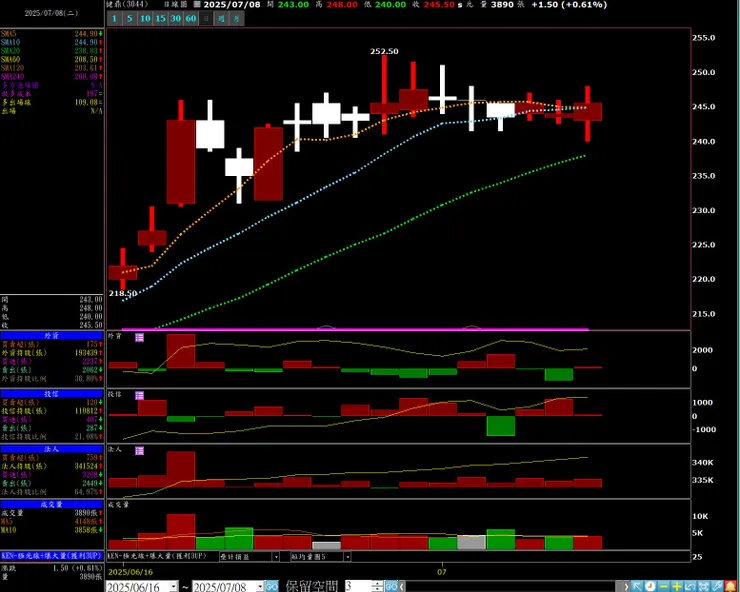Adjust the 保留空間 spinner arrows
The width and height of the screenshot is (740, 592).
tap(377, 587)
